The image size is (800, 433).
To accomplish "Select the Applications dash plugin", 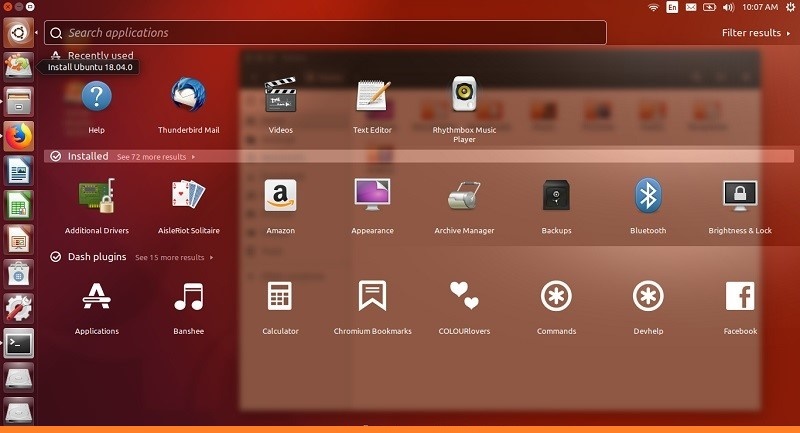I will click(x=96, y=296).
